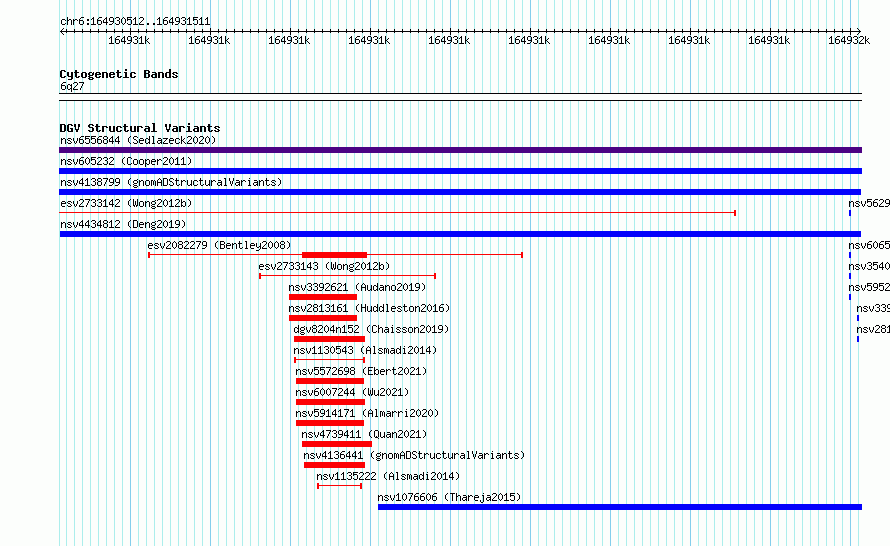Click the thin red esv2733143 variant line

347,276
